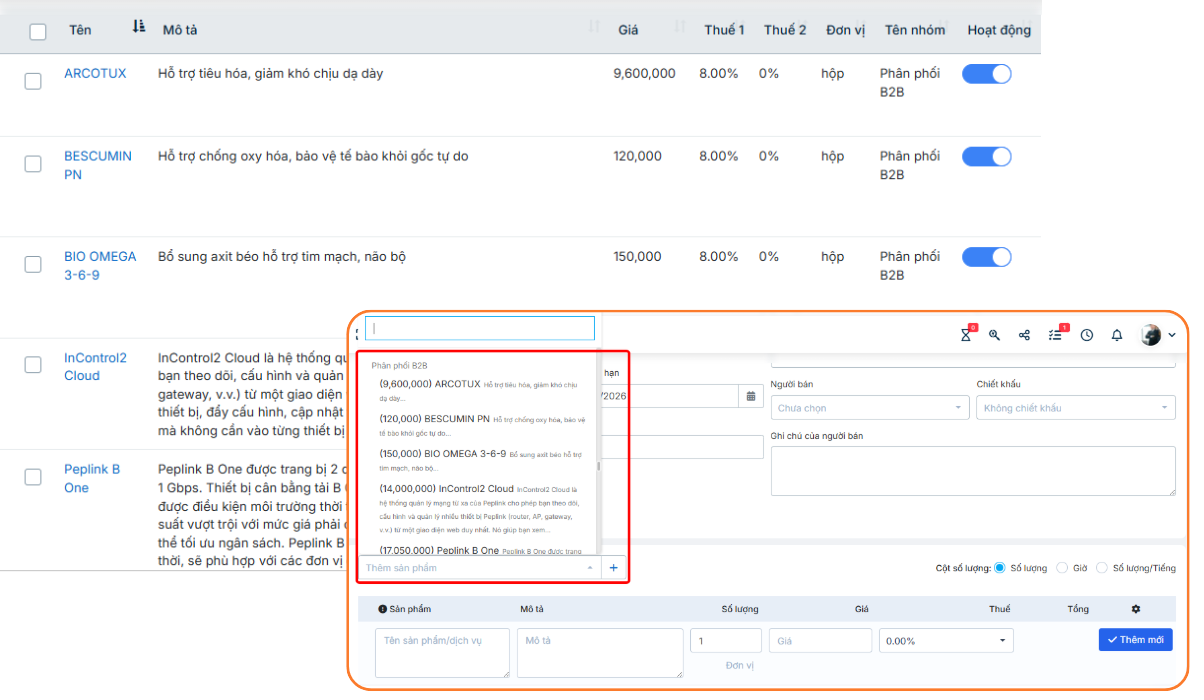Focus the Mô tả textarea in items row
This screenshot has height=700, width=1204.
[600, 653]
